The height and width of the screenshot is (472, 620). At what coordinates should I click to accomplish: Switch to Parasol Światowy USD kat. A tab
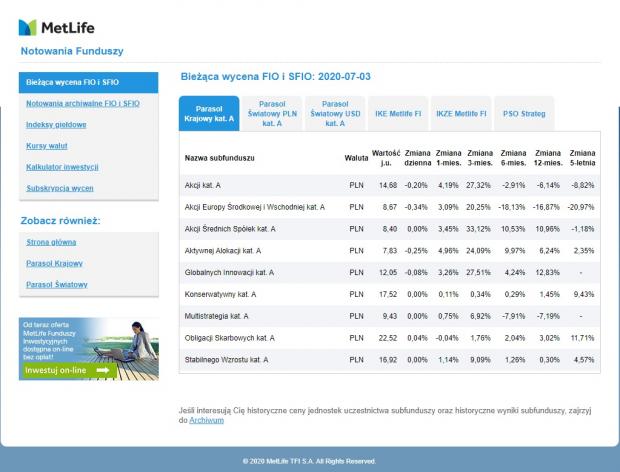(335, 113)
